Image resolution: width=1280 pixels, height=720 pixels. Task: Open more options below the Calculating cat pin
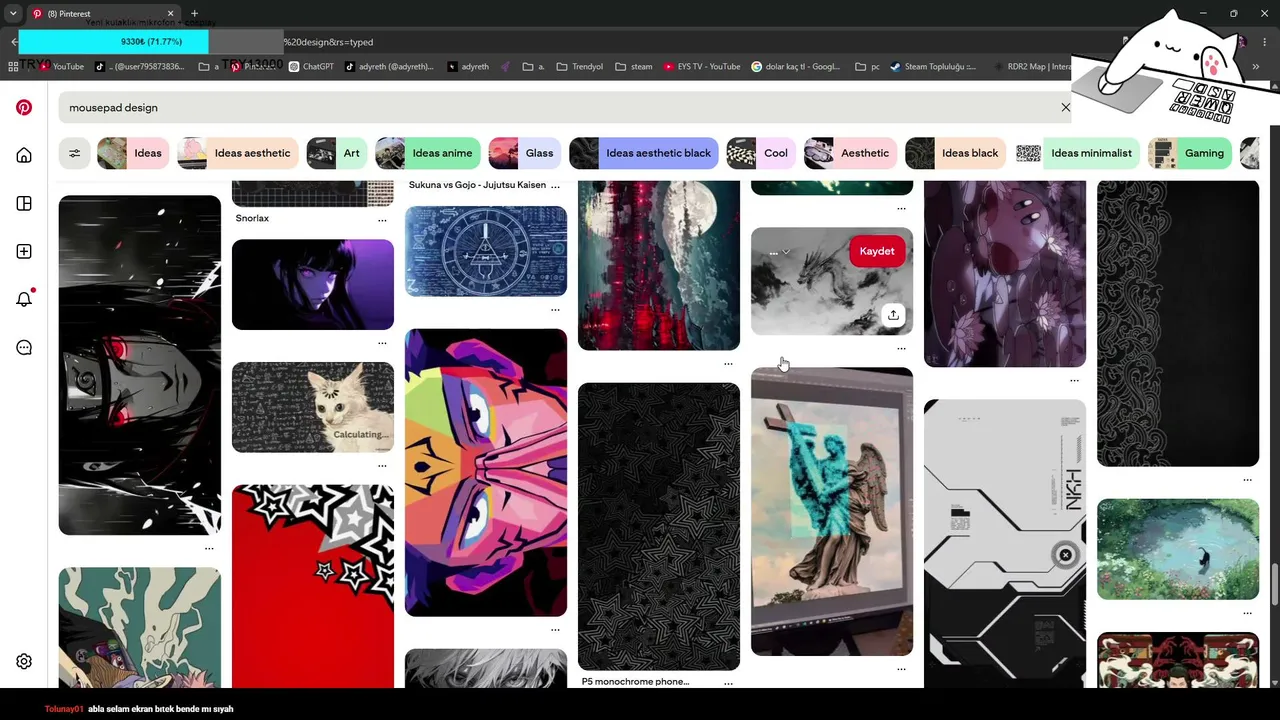(x=382, y=466)
